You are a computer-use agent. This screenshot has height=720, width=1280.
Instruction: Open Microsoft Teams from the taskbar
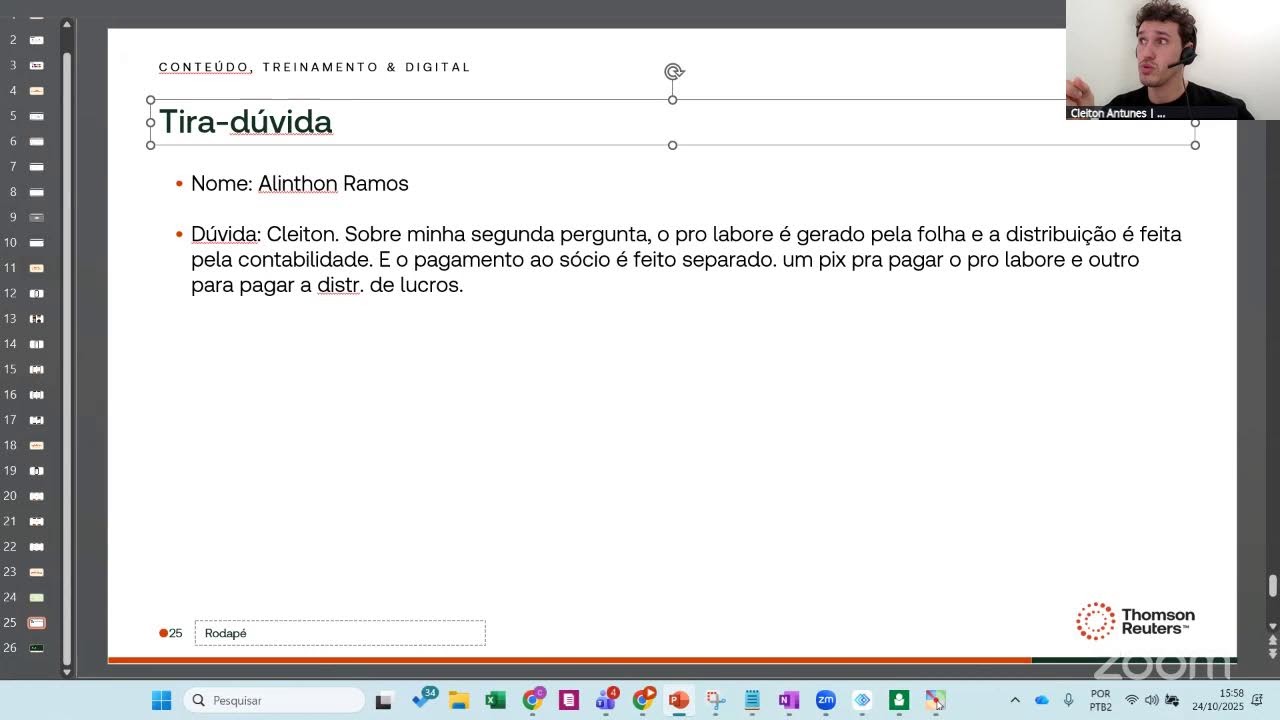pyautogui.click(x=606, y=700)
